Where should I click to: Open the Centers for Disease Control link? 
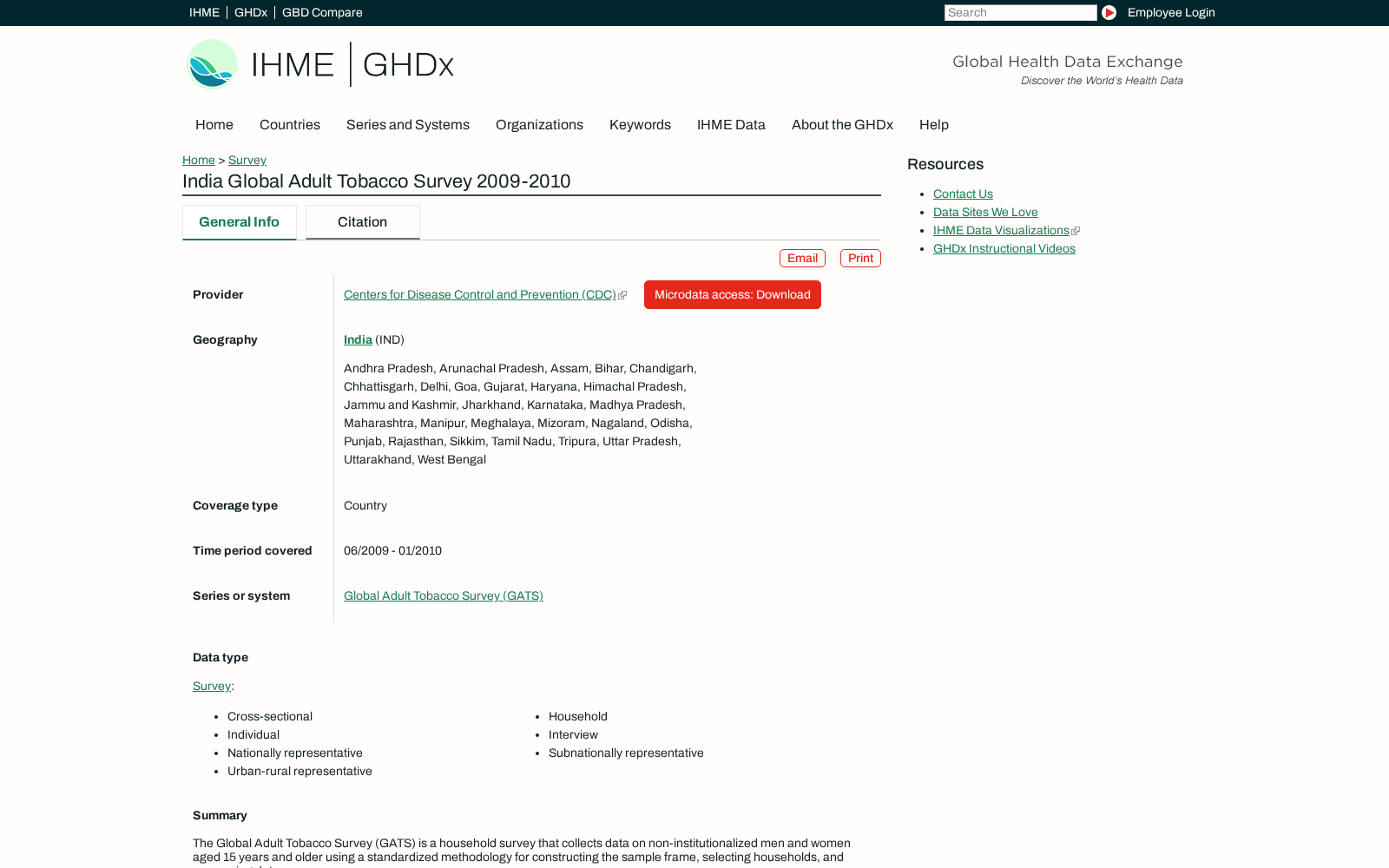click(480, 295)
